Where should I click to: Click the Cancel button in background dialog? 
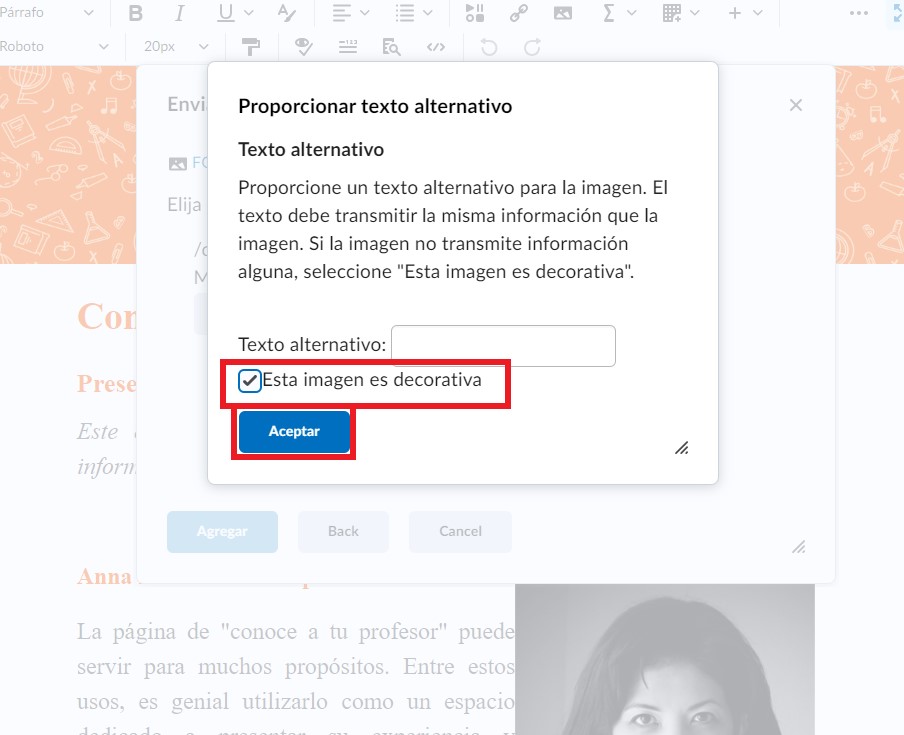coord(460,531)
